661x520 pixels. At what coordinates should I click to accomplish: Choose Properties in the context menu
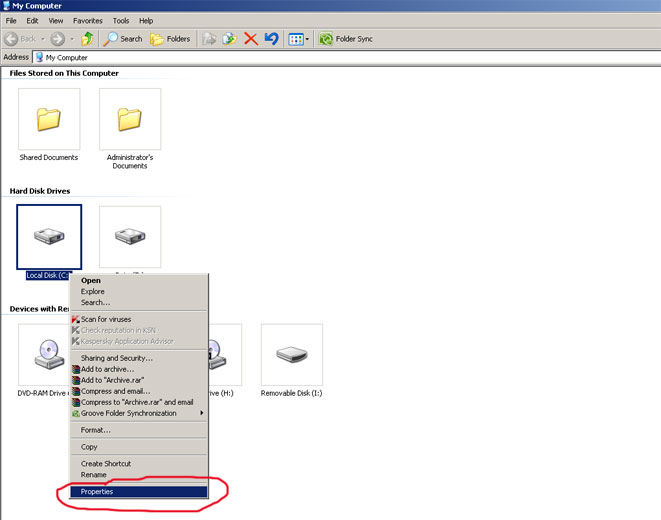(x=139, y=492)
